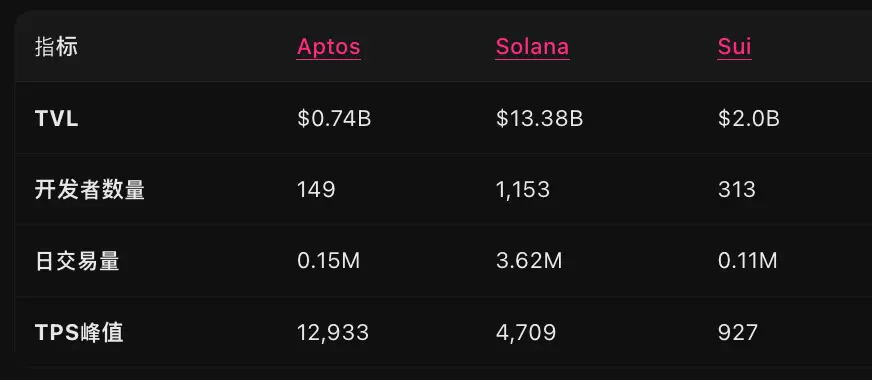The height and width of the screenshot is (380, 872).
Task: Click the 指标 column header
Action: pyautogui.click(x=56, y=47)
